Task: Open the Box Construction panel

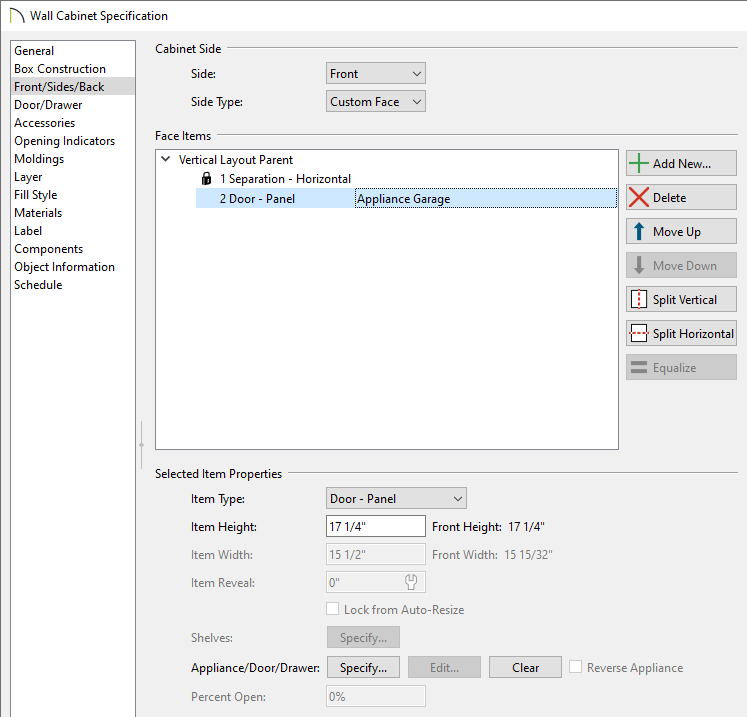Action: click(73, 69)
